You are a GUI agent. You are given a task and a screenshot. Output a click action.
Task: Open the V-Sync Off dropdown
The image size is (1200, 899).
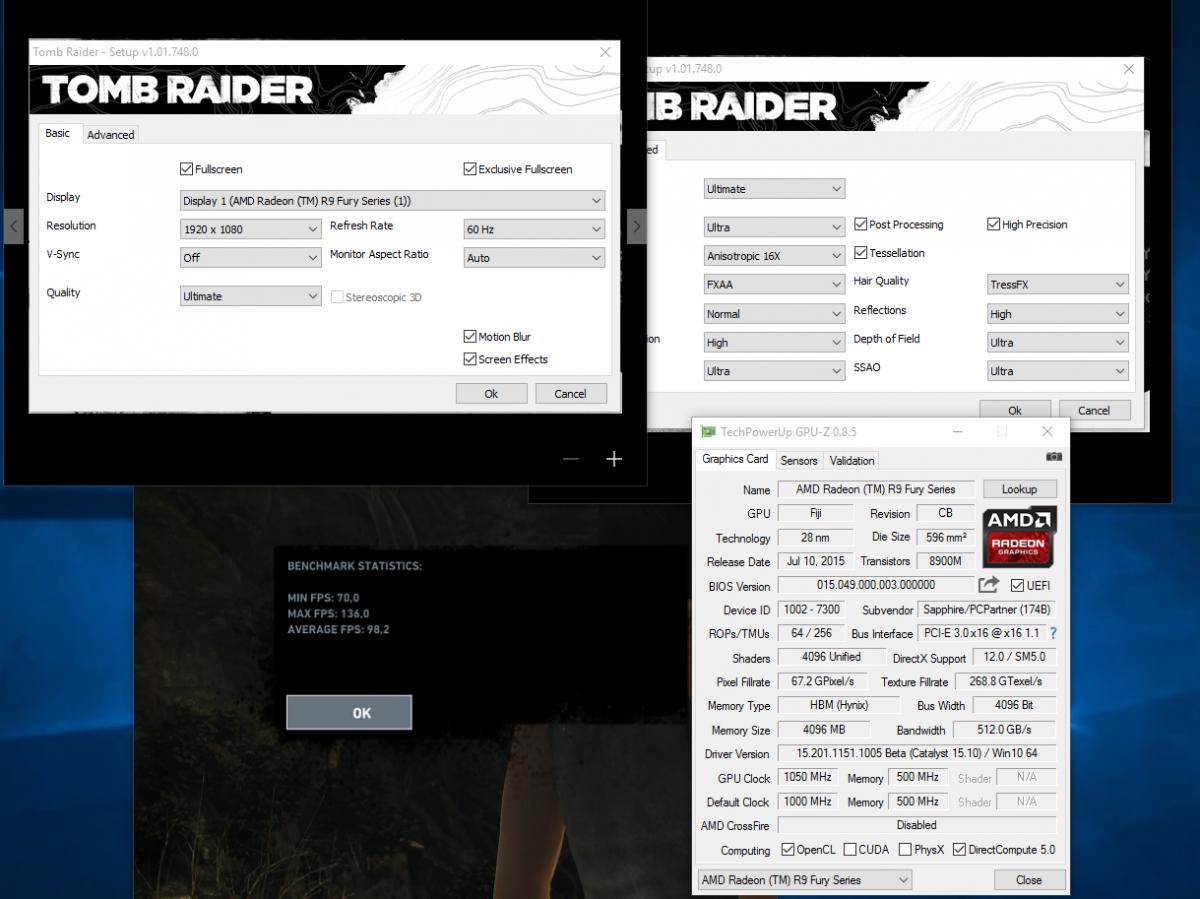coord(250,257)
